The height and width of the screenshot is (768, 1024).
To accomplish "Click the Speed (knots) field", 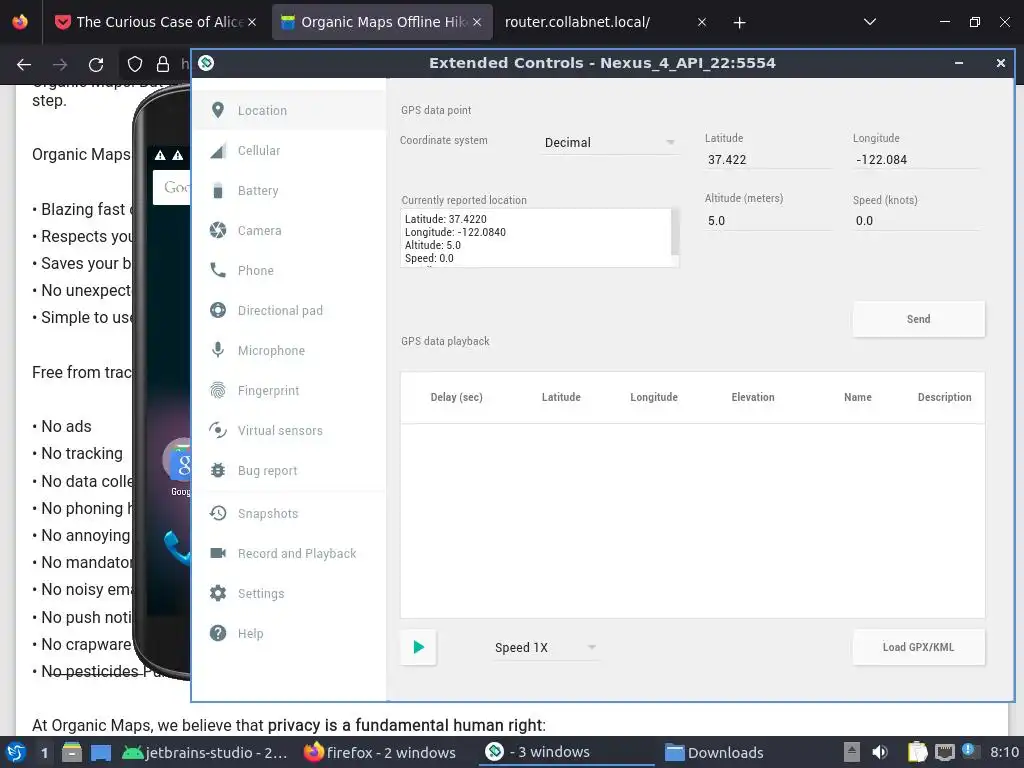I will coord(917,221).
